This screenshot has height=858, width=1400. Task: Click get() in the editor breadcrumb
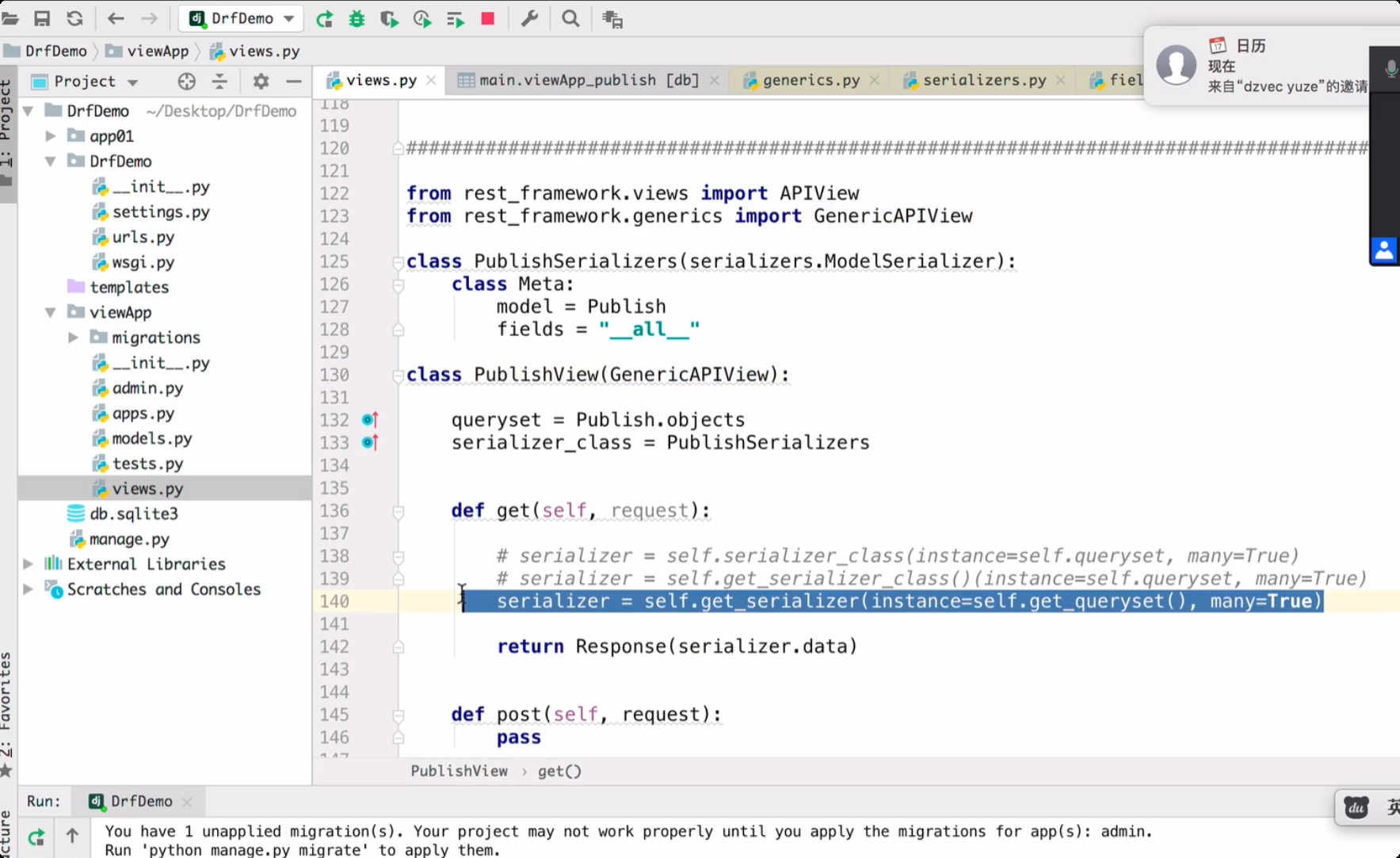pos(559,771)
